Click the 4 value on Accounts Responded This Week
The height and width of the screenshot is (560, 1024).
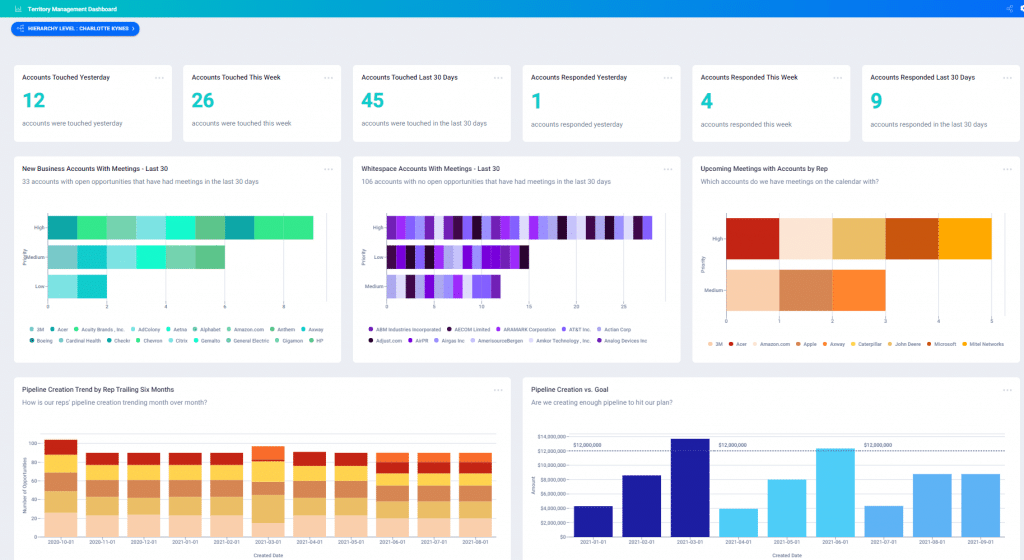(x=707, y=101)
